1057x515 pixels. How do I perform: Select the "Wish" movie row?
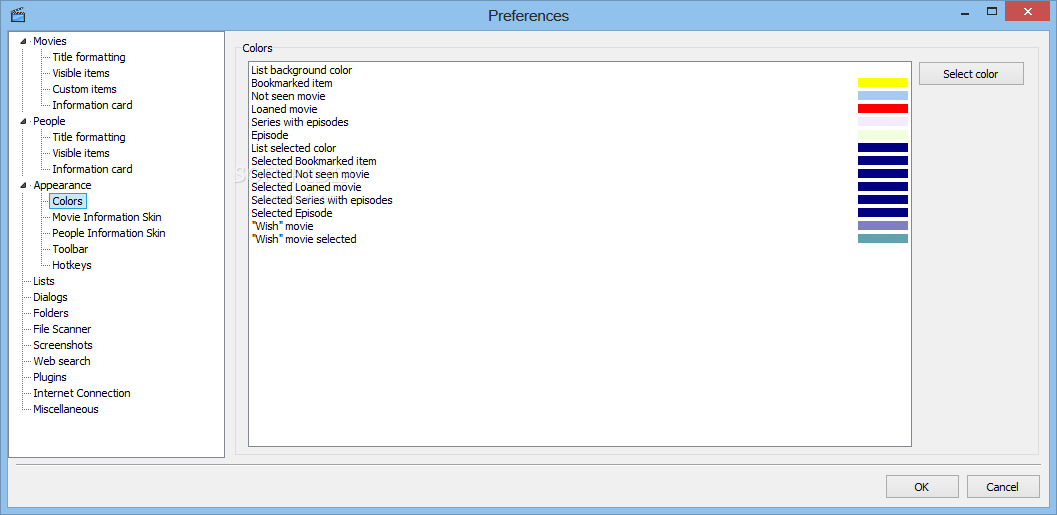pyautogui.click(x=580, y=226)
